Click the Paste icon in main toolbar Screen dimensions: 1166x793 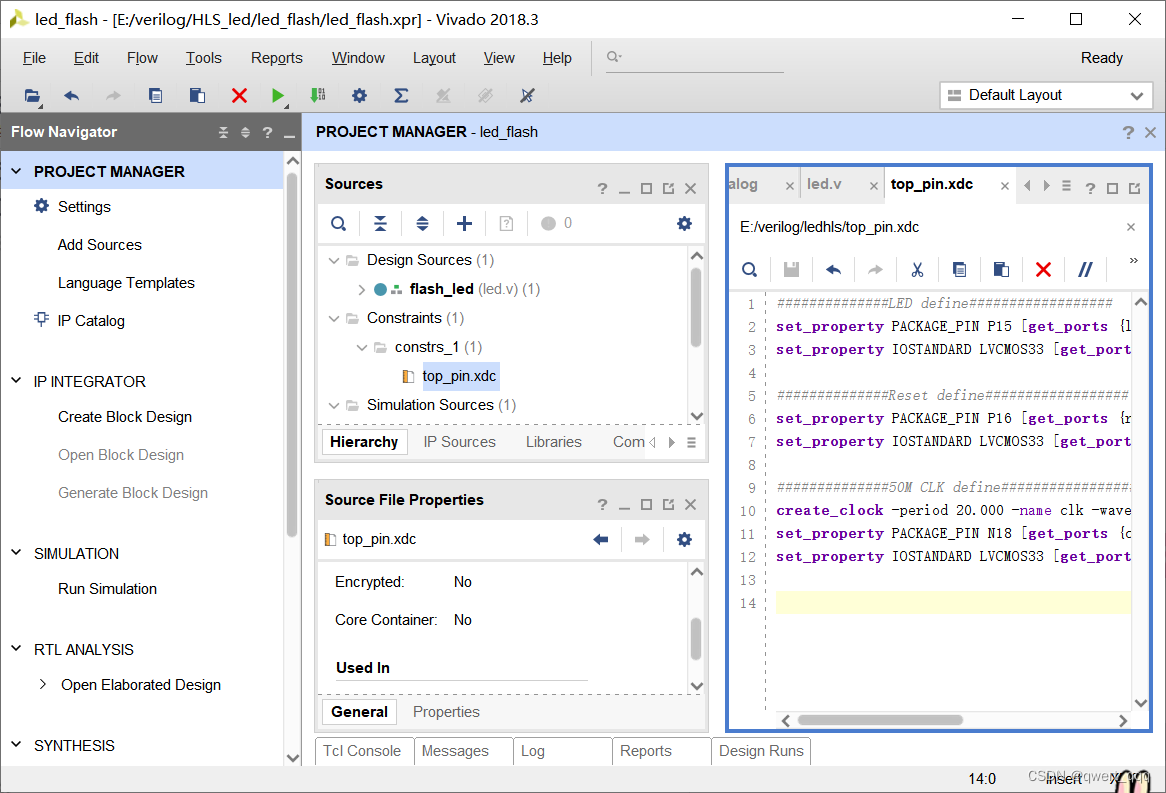point(197,96)
